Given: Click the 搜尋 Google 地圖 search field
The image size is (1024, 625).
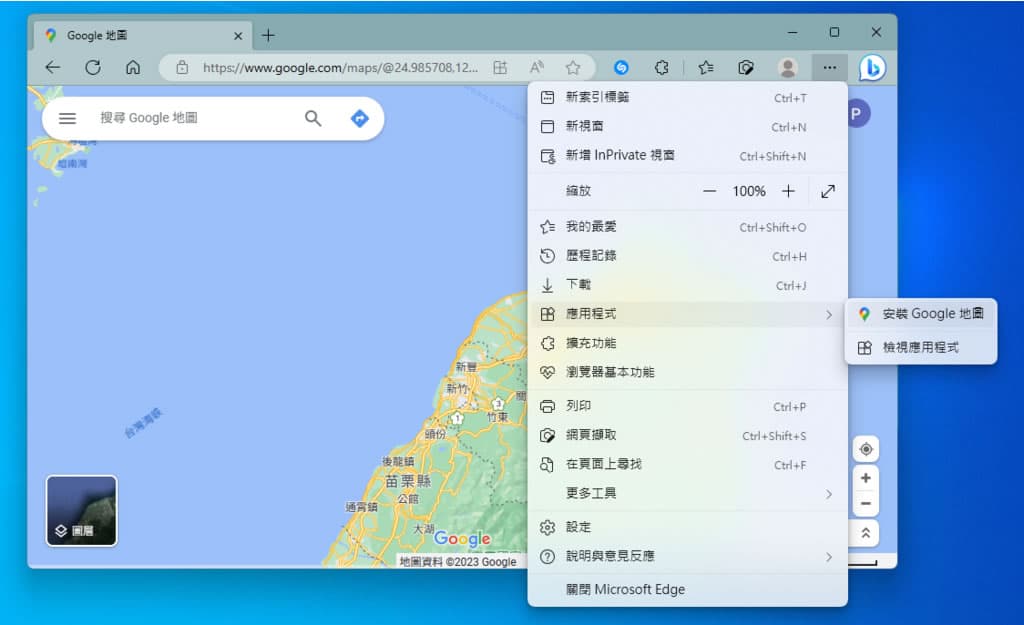Looking at the screenshot, I should 196,118.
